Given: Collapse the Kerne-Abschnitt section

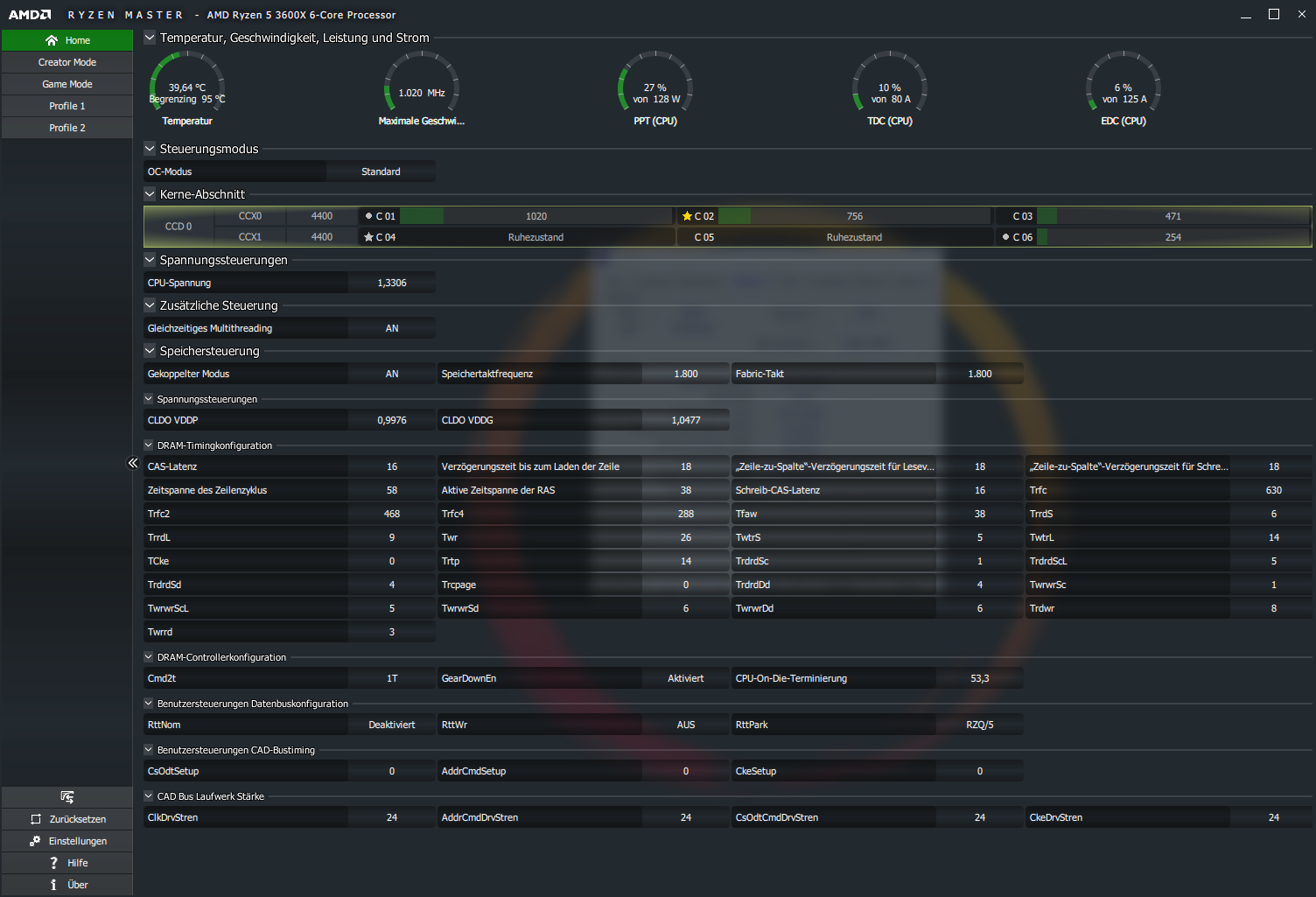Looking at the screenshot, I should tap(150, 194).
